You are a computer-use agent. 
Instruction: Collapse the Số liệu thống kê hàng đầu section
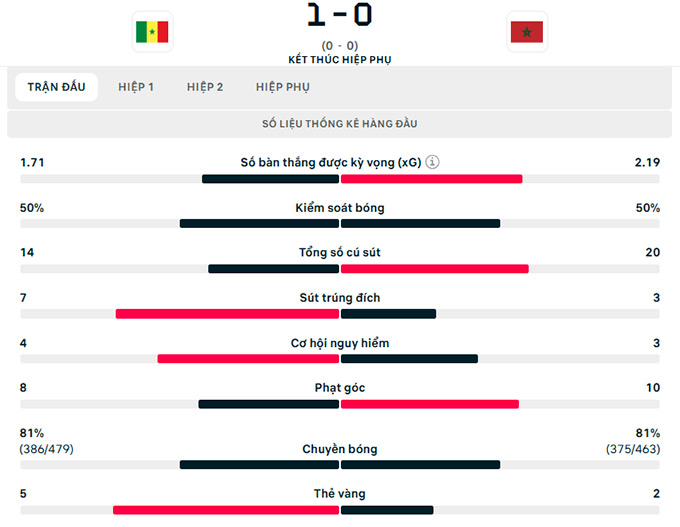[340, 124]
